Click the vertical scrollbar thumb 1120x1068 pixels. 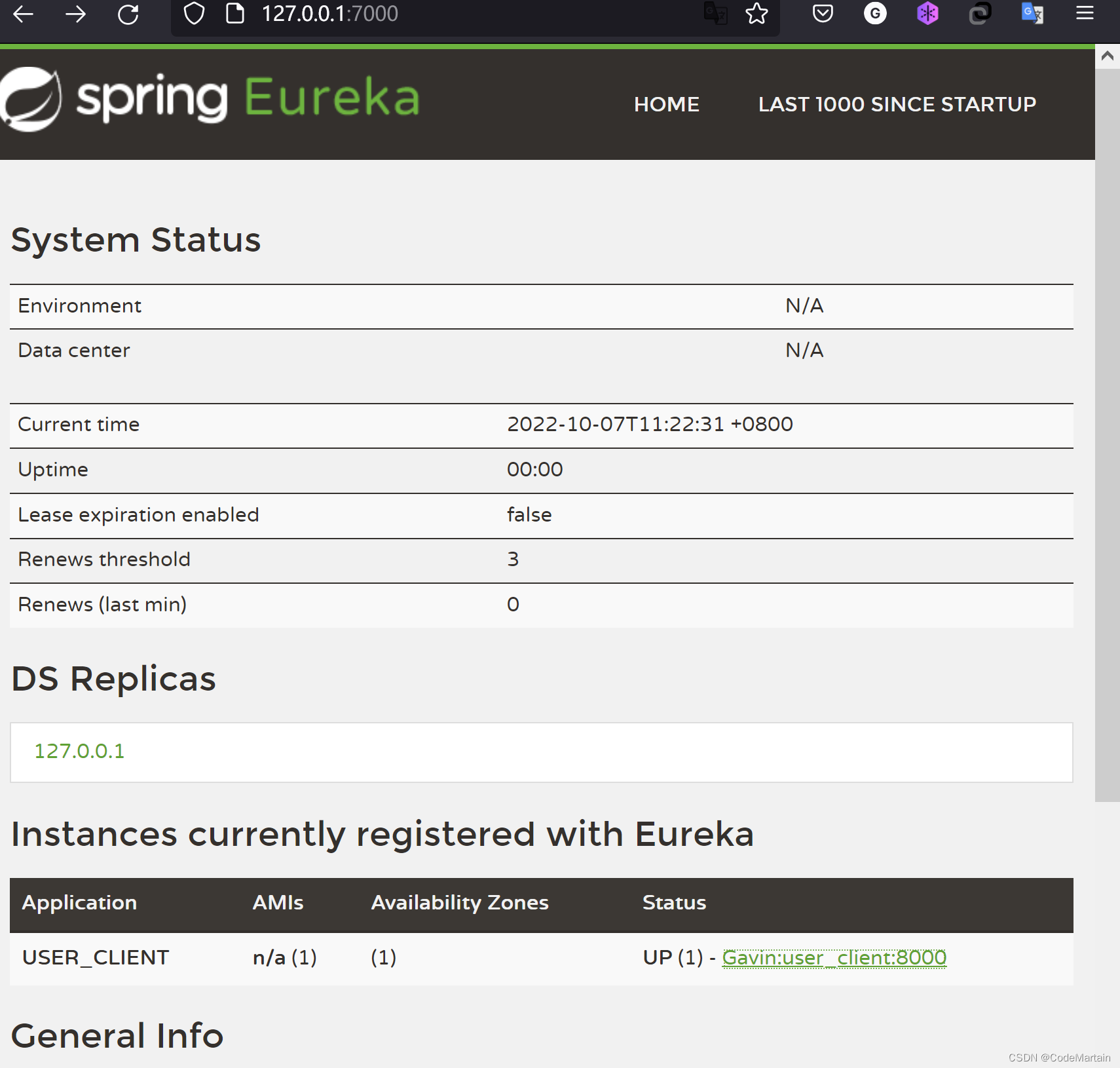[x=1108, y=434]
